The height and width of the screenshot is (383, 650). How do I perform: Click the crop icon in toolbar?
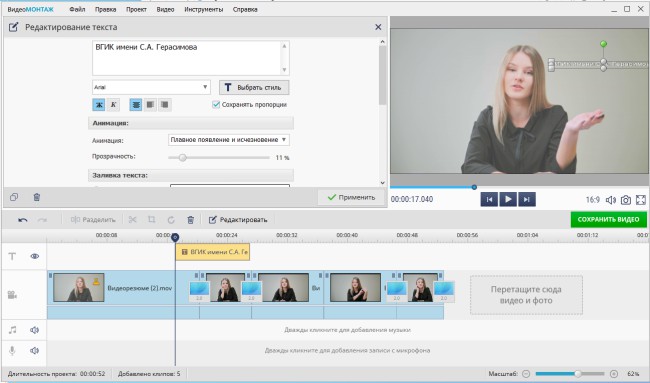tap(152, 220)
